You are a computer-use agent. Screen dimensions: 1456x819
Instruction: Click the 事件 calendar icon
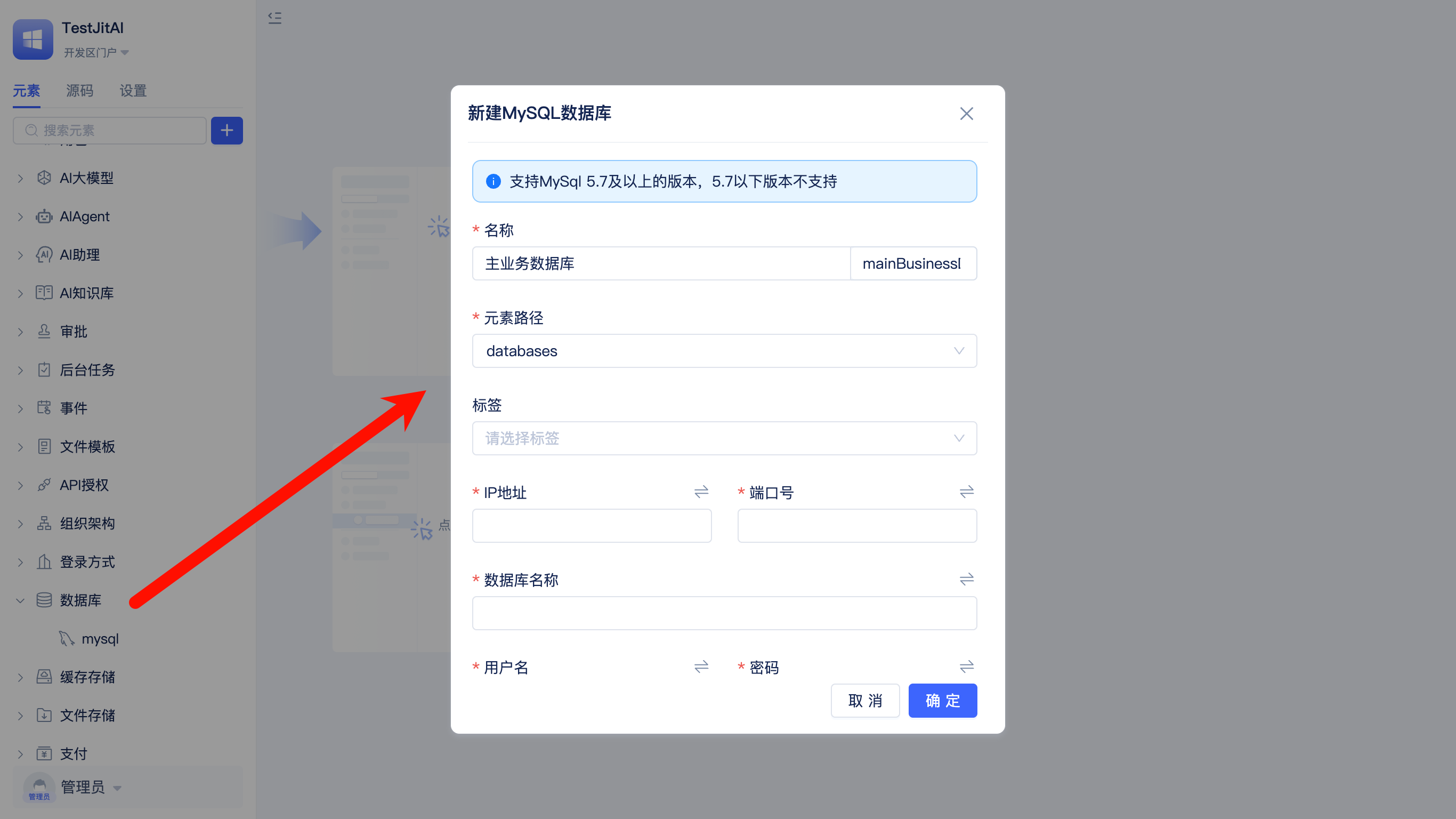pyautogui.click(x=44, y=408)
